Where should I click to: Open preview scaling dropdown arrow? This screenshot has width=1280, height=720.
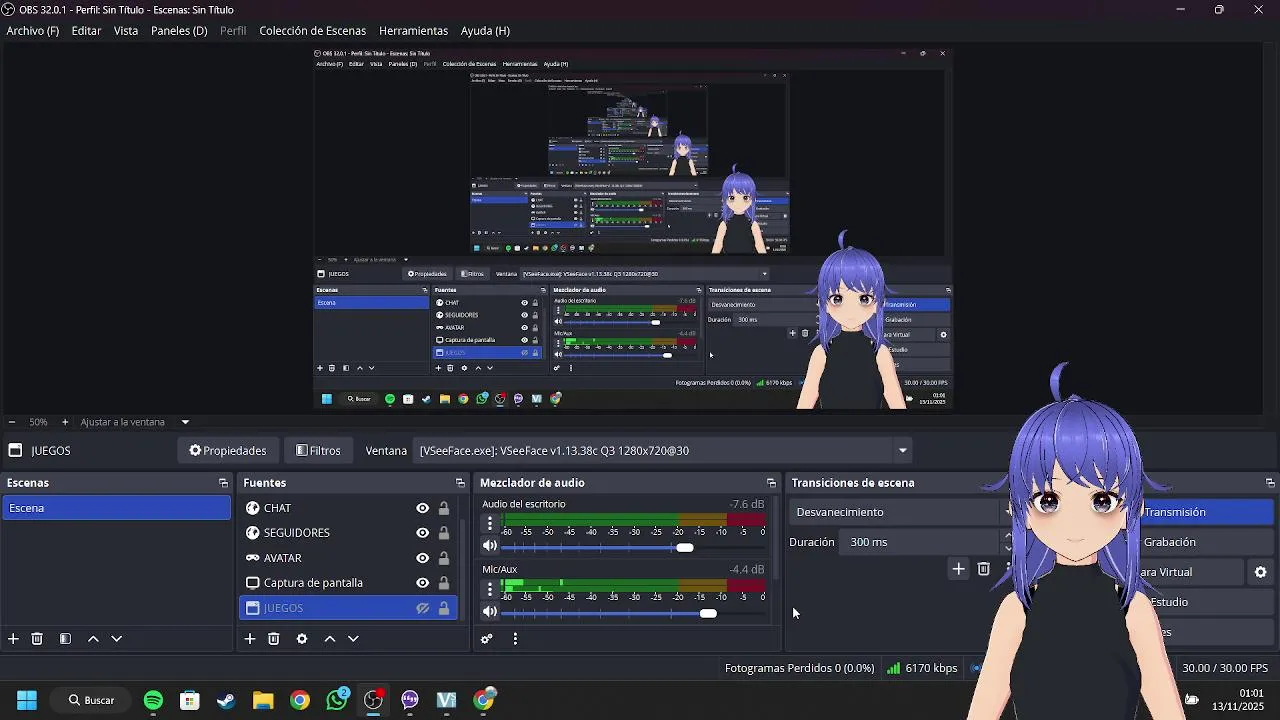[x=185, y=422]
